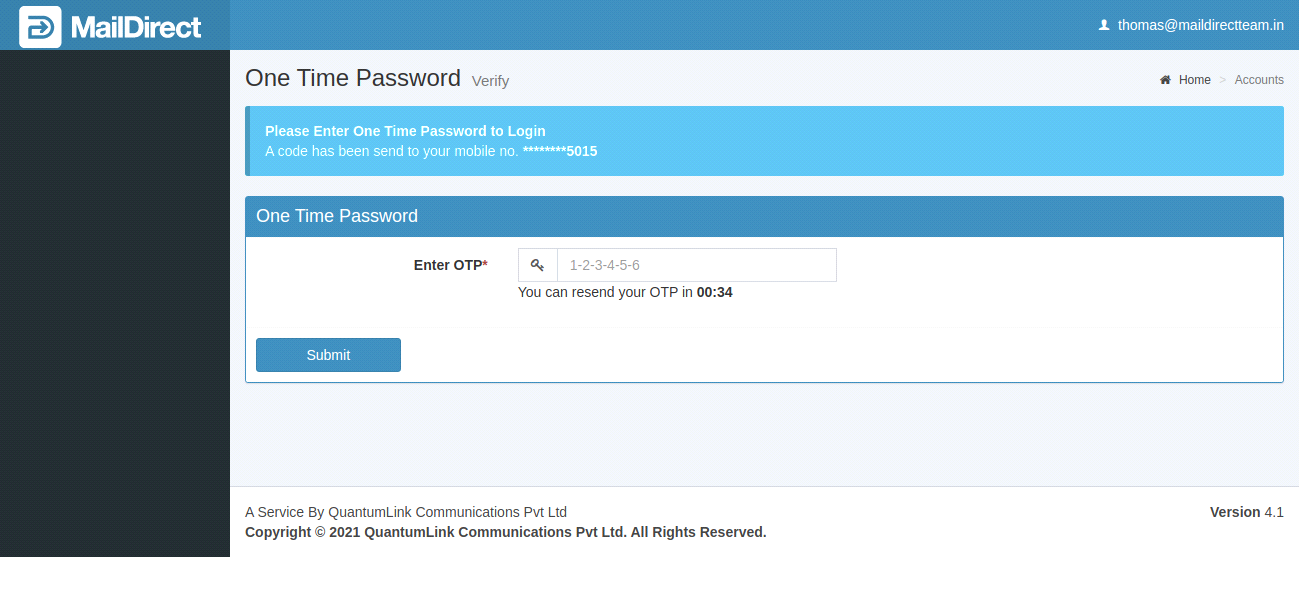Click the masked mobile number ending 5015

560,151
